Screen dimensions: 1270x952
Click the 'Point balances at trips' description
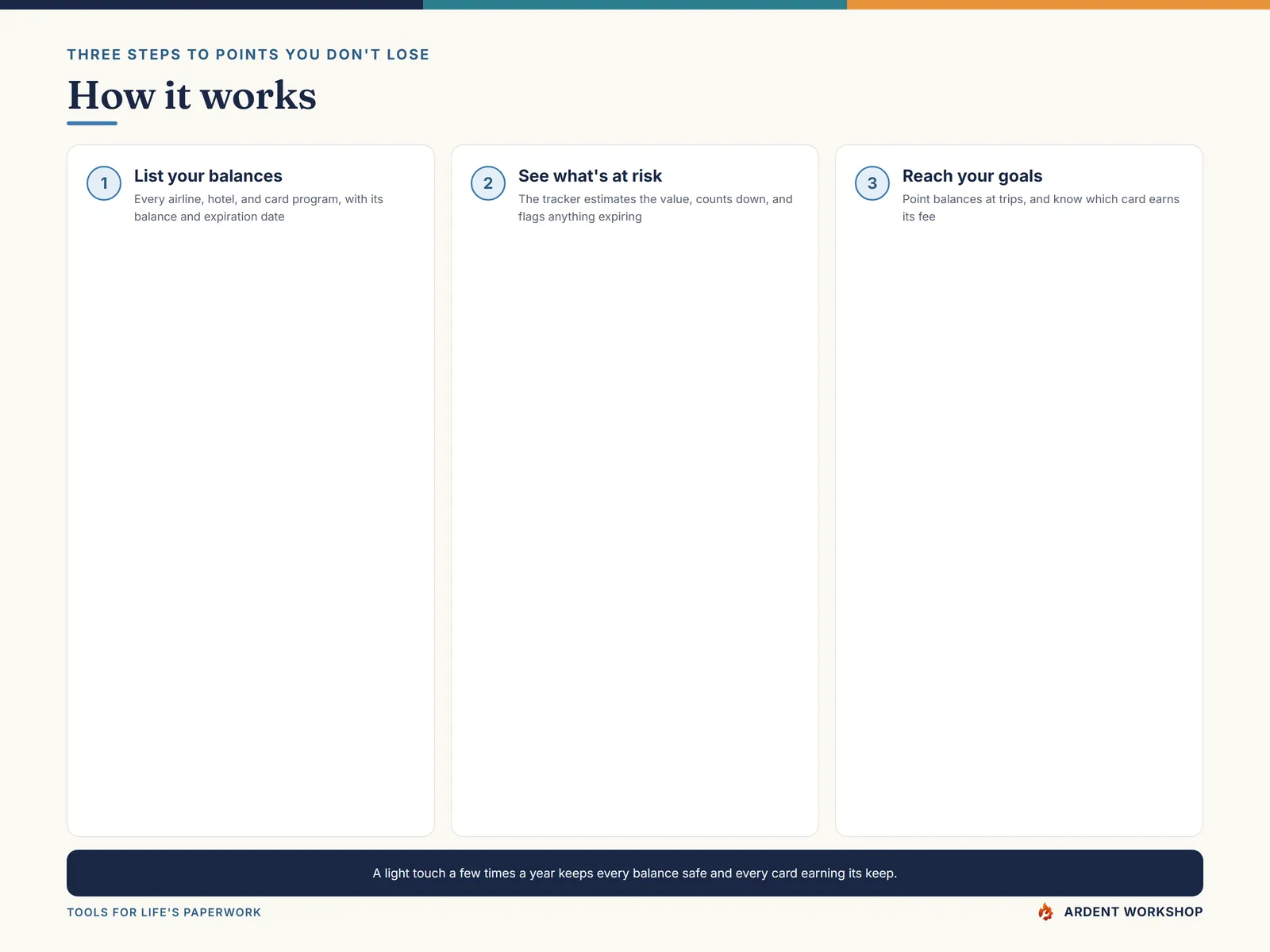coord(1041,208)
